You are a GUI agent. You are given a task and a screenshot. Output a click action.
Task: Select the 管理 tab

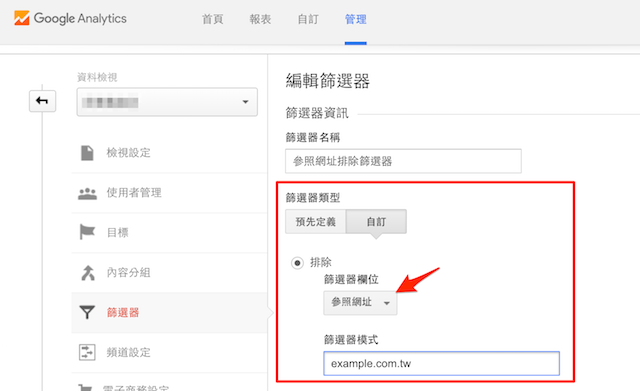point(356,19)
